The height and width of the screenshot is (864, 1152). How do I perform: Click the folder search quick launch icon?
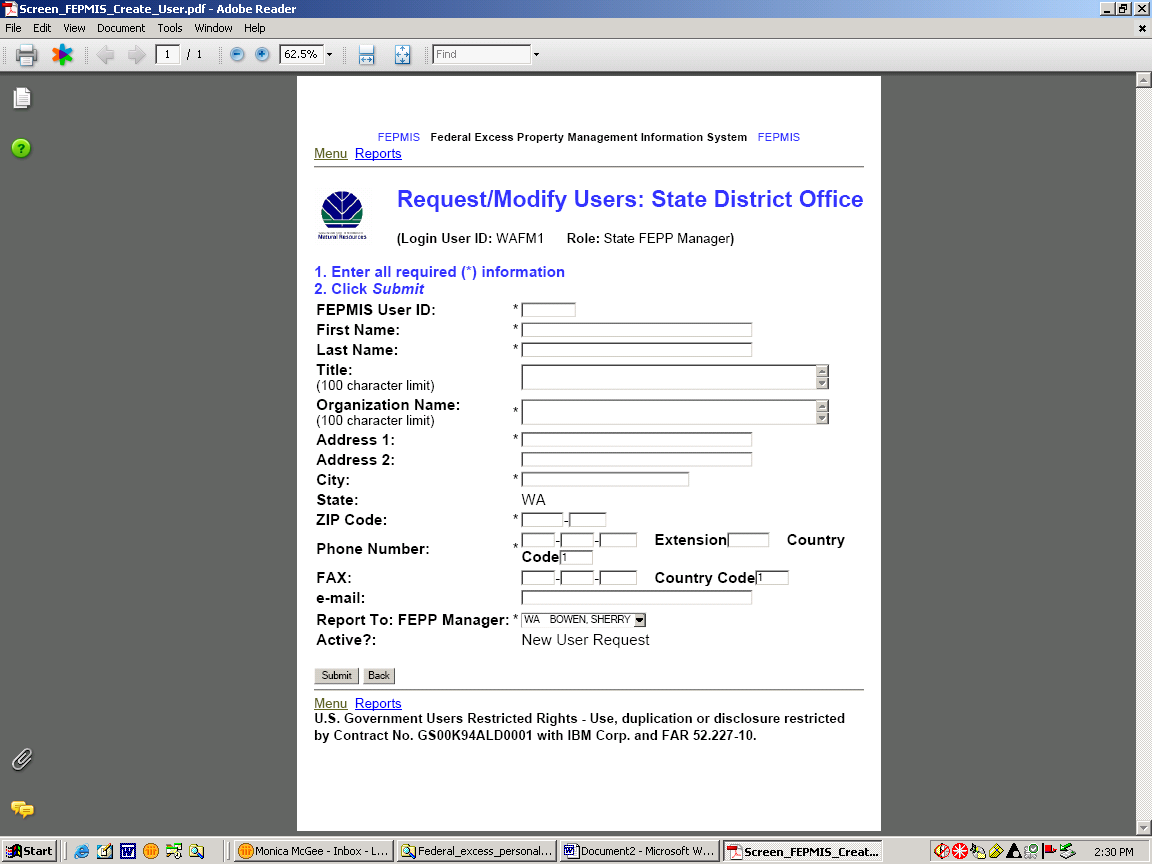(x=196, y=852)
